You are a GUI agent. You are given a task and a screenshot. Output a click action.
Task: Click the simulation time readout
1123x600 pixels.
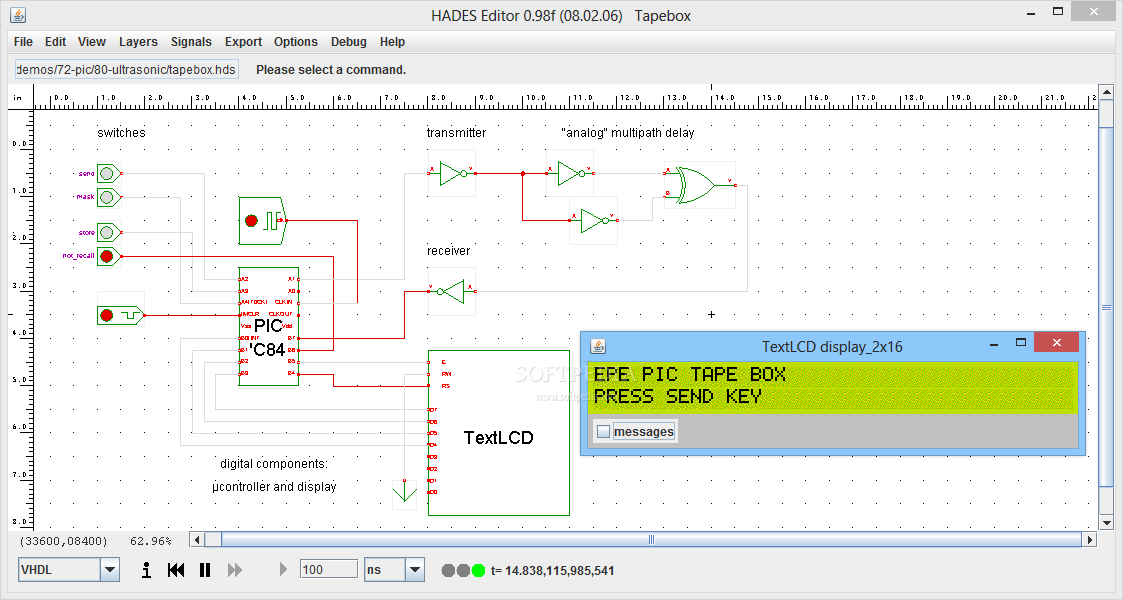click(552, 571)
